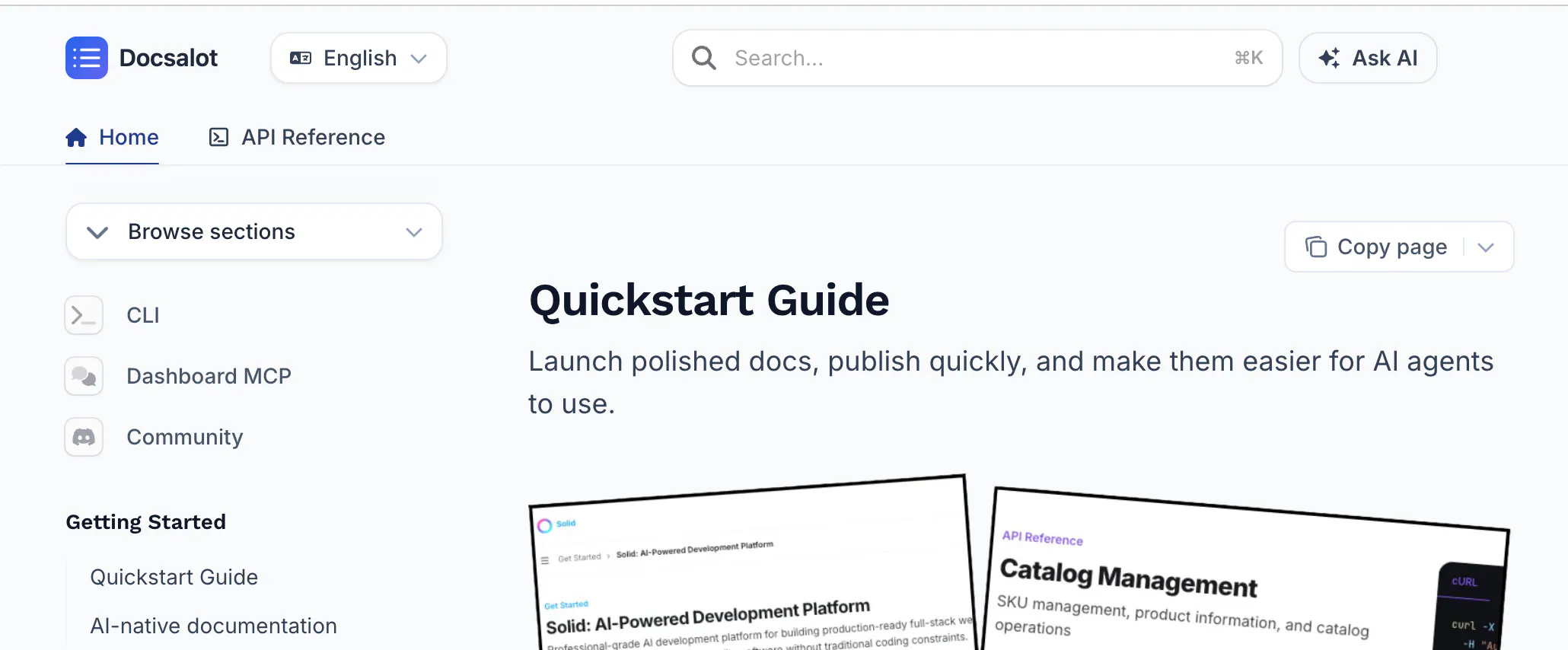Open the Community link
The width and height of the screenshot is (1568, 650).
(x=185, y=437)
